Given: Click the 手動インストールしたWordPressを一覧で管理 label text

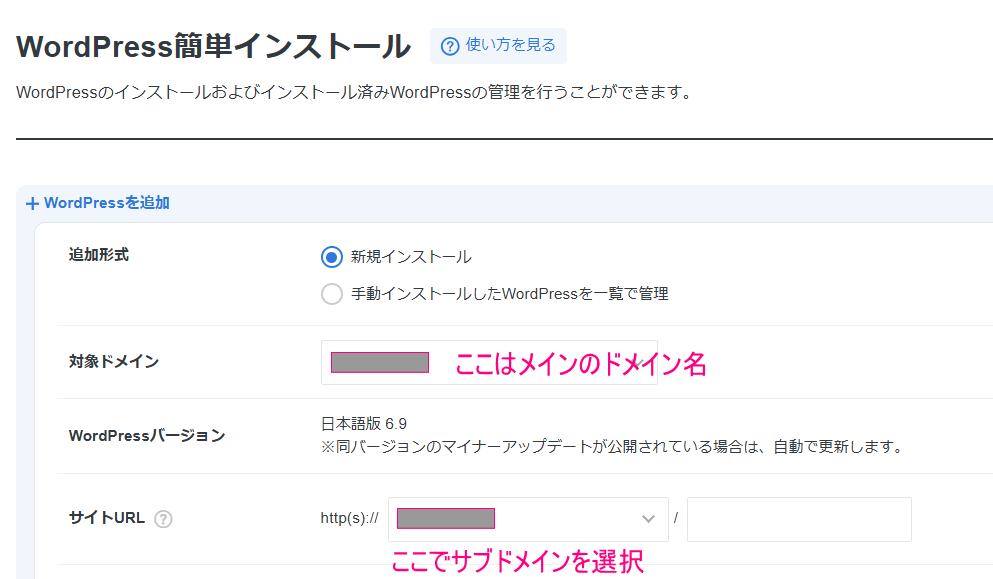Looking at the screenshot, I should point(509,294).
